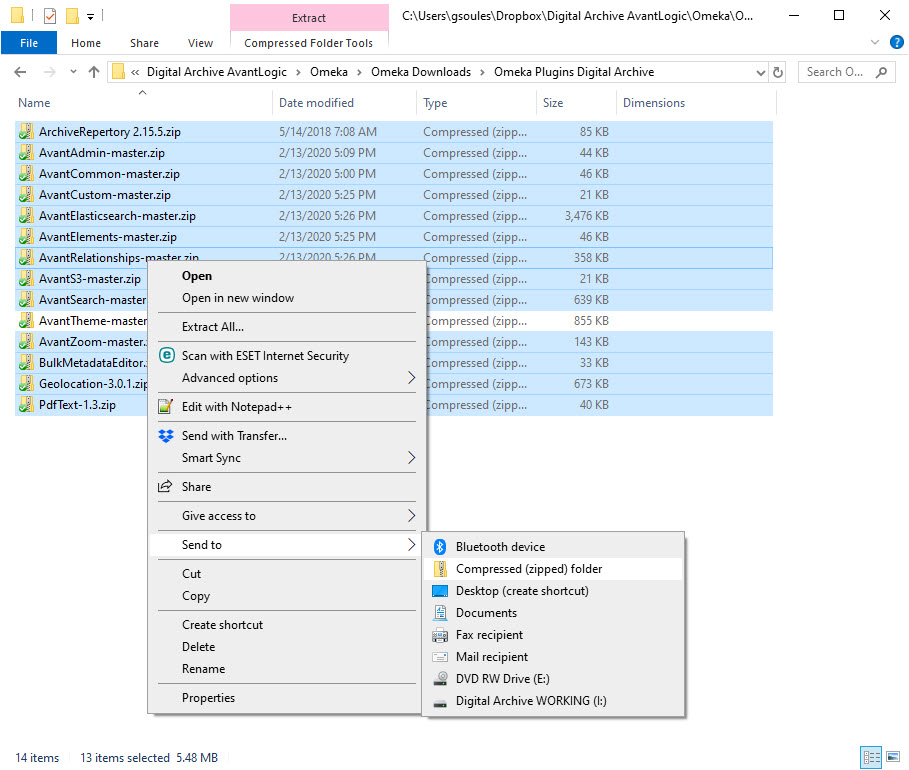909x770 pixels.
Task: Go up one folder level with up arrow
Action: 93,72
